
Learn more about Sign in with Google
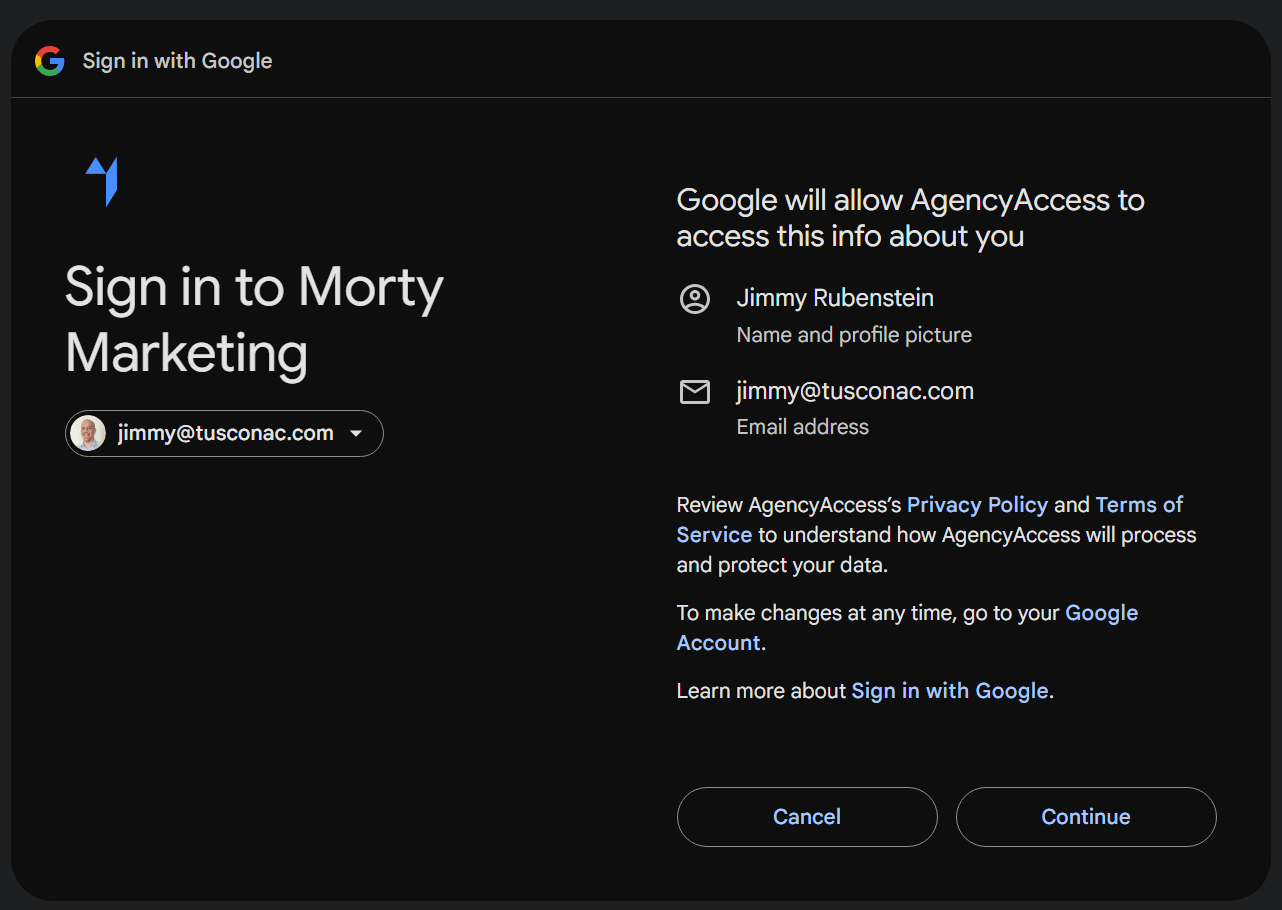coord(950,690)
